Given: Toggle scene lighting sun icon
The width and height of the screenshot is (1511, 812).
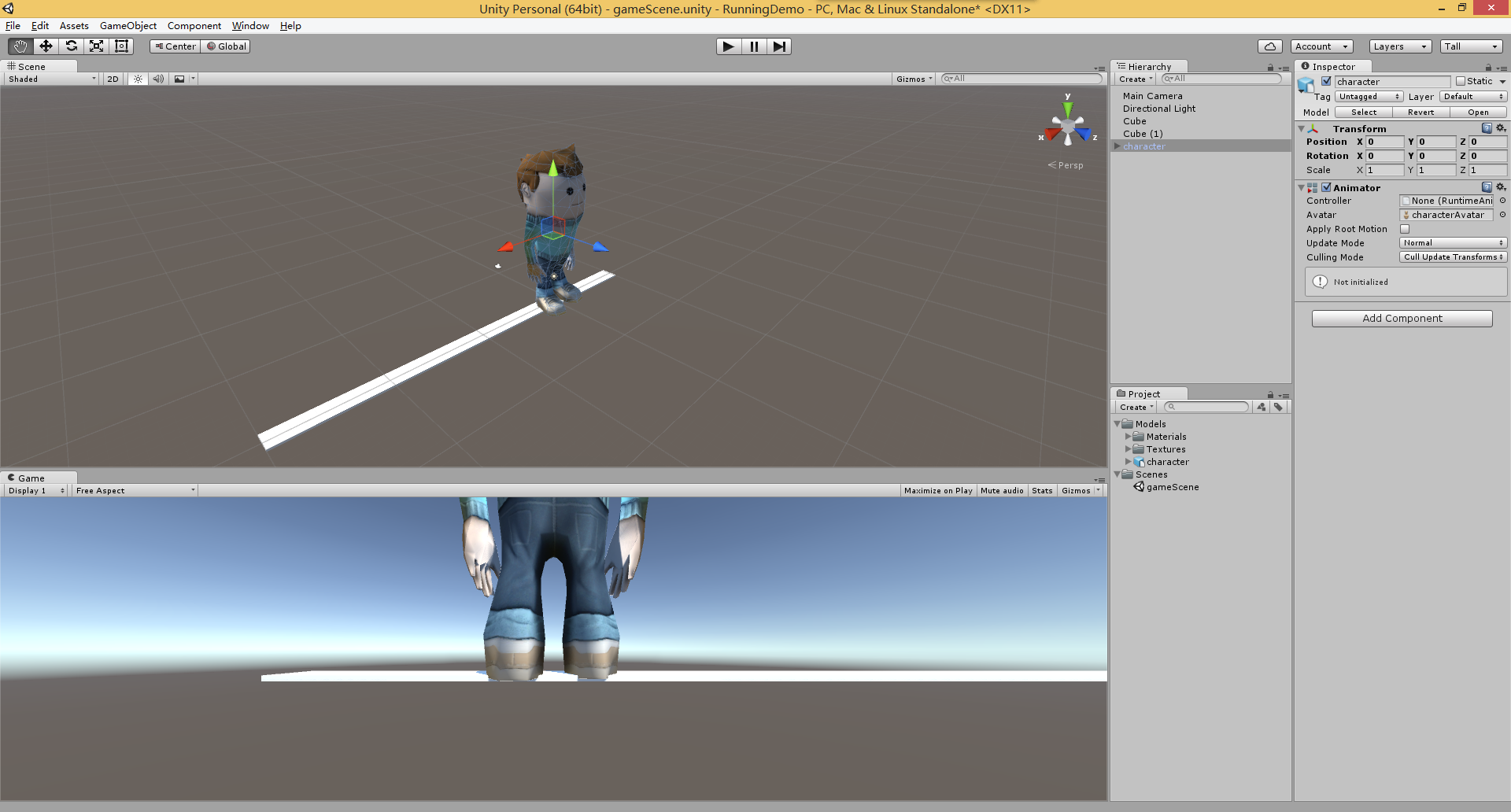Looking at the screenshot, I should (x=138, y=79).
